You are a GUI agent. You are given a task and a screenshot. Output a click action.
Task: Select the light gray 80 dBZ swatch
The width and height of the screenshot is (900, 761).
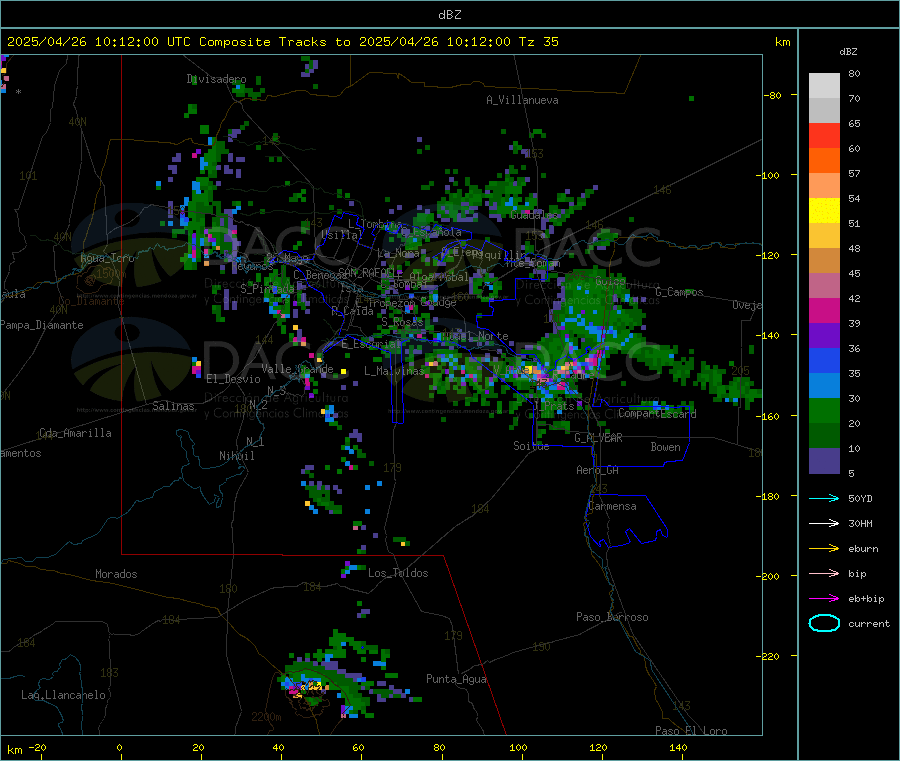point(824,86)
